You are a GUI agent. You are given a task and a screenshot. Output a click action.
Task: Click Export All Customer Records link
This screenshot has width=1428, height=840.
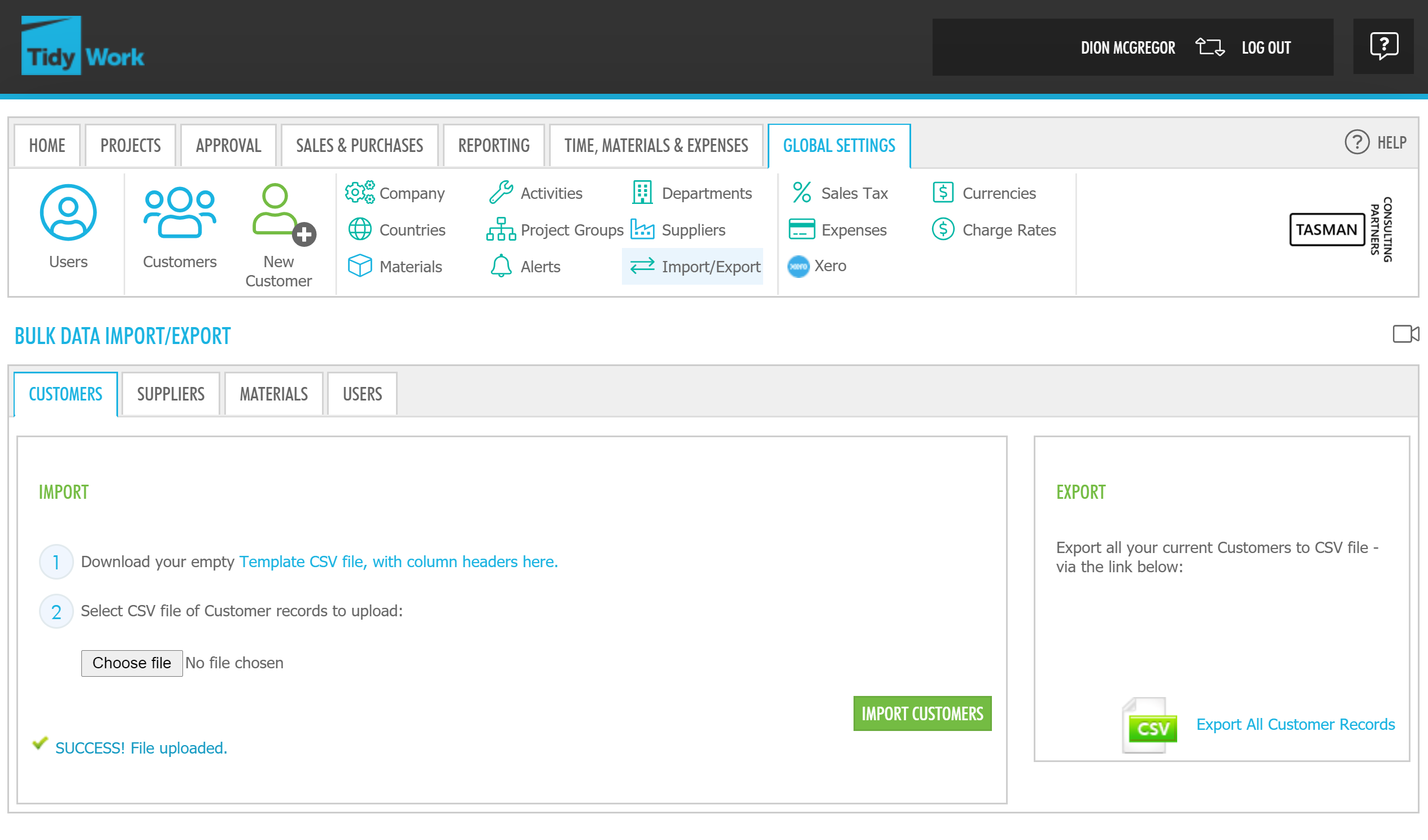pyautogui.click(x=1295, y=725)
